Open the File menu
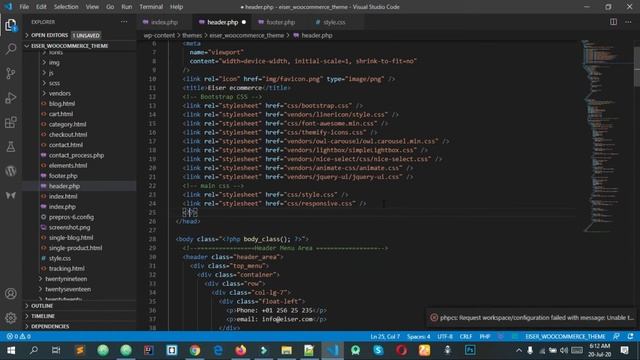 coord(24,7)
